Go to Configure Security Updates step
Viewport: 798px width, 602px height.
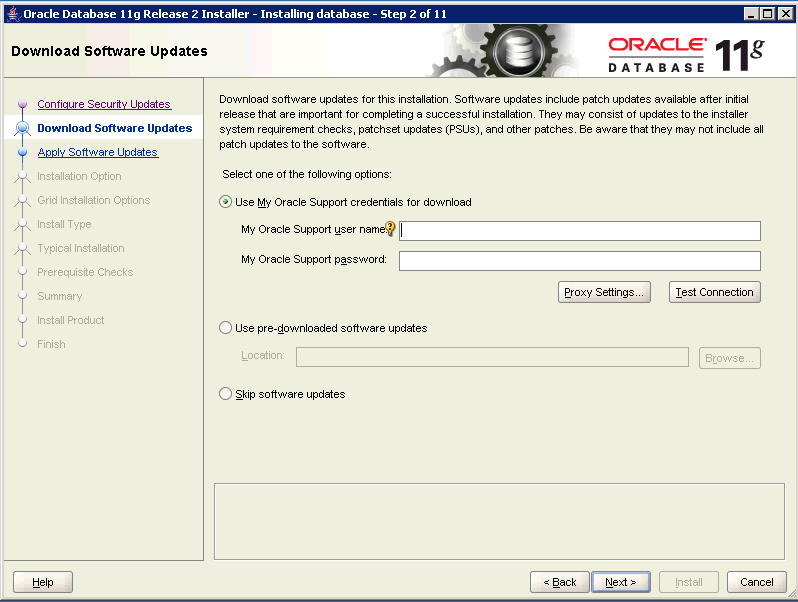click(104, 104)
